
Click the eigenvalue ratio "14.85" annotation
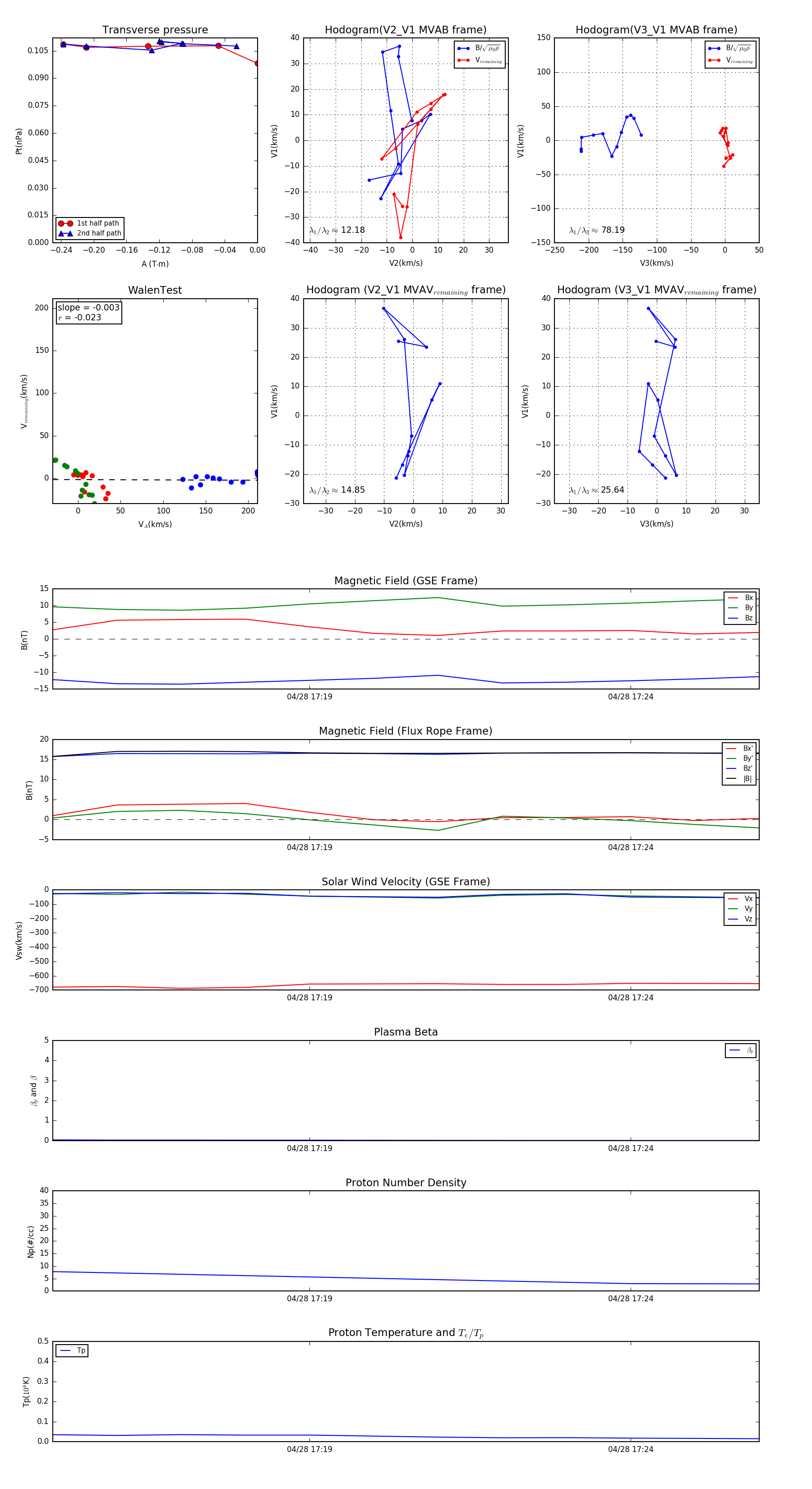coord(337,490)
